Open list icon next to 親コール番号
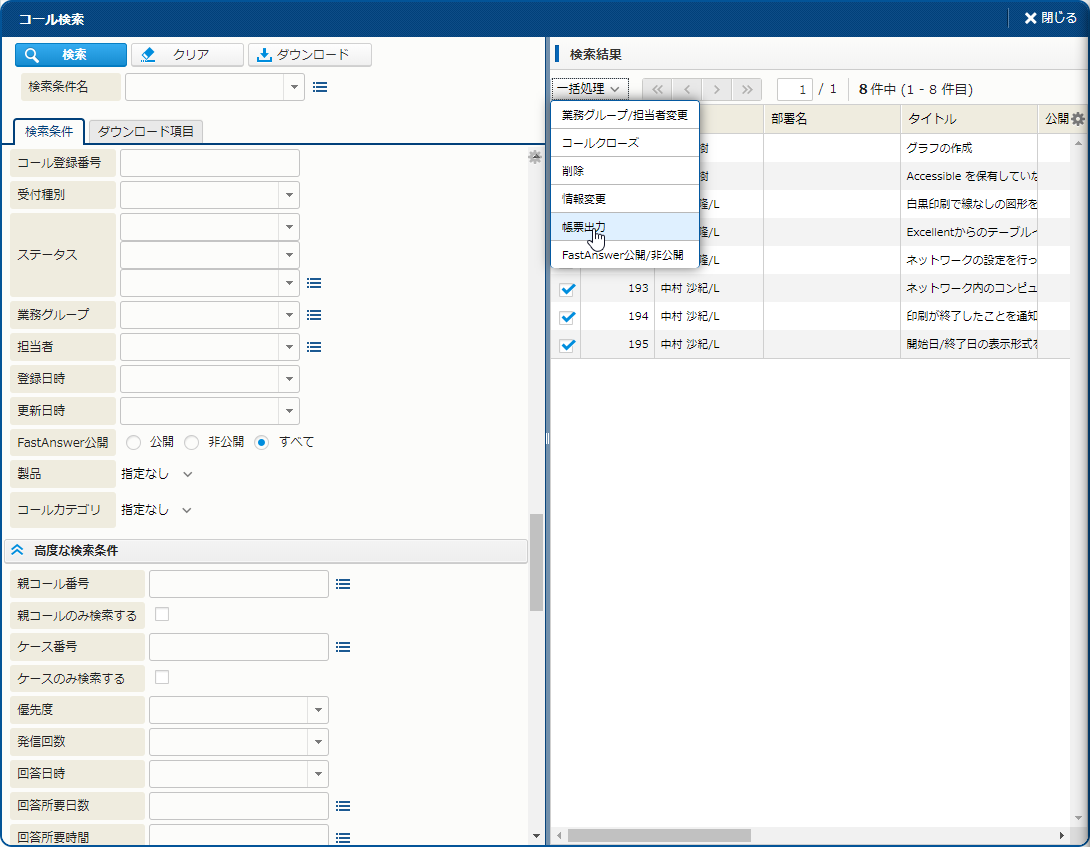The image size is (1090, 847). coord(343,584)
